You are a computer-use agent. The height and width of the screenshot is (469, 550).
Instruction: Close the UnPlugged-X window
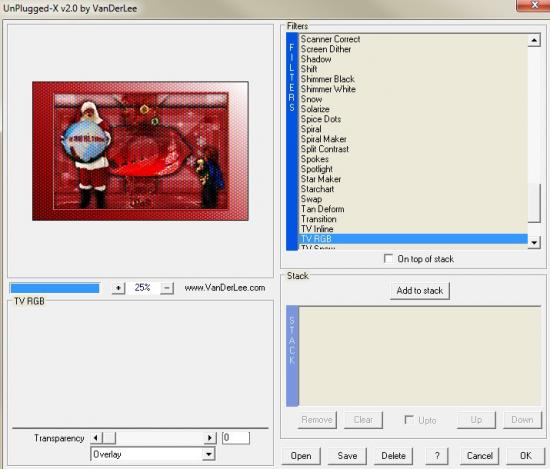(534, 5)
